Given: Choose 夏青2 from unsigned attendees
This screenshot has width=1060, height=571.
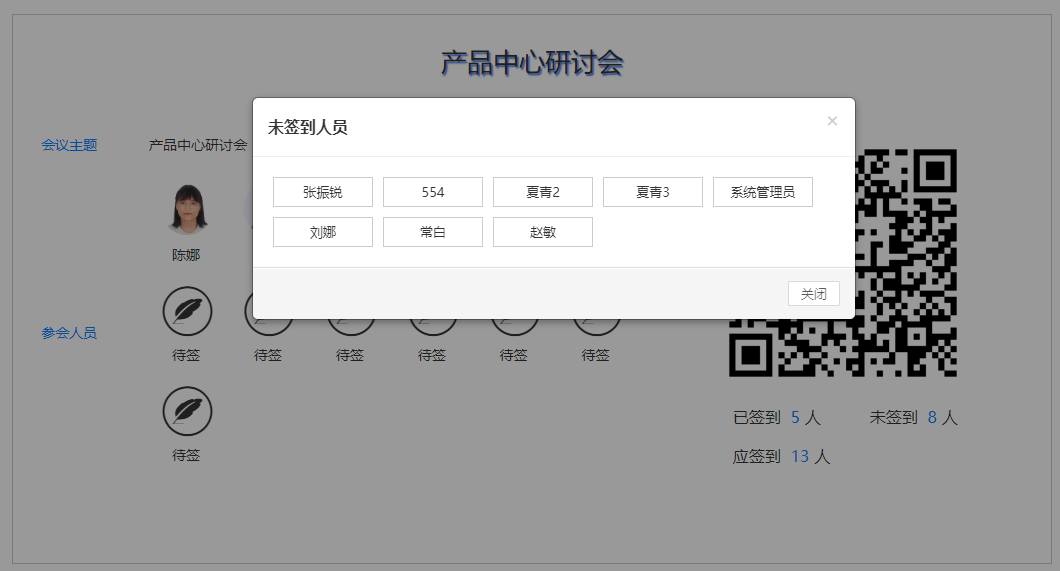Looking at the screenshot, I should (543, 192).
